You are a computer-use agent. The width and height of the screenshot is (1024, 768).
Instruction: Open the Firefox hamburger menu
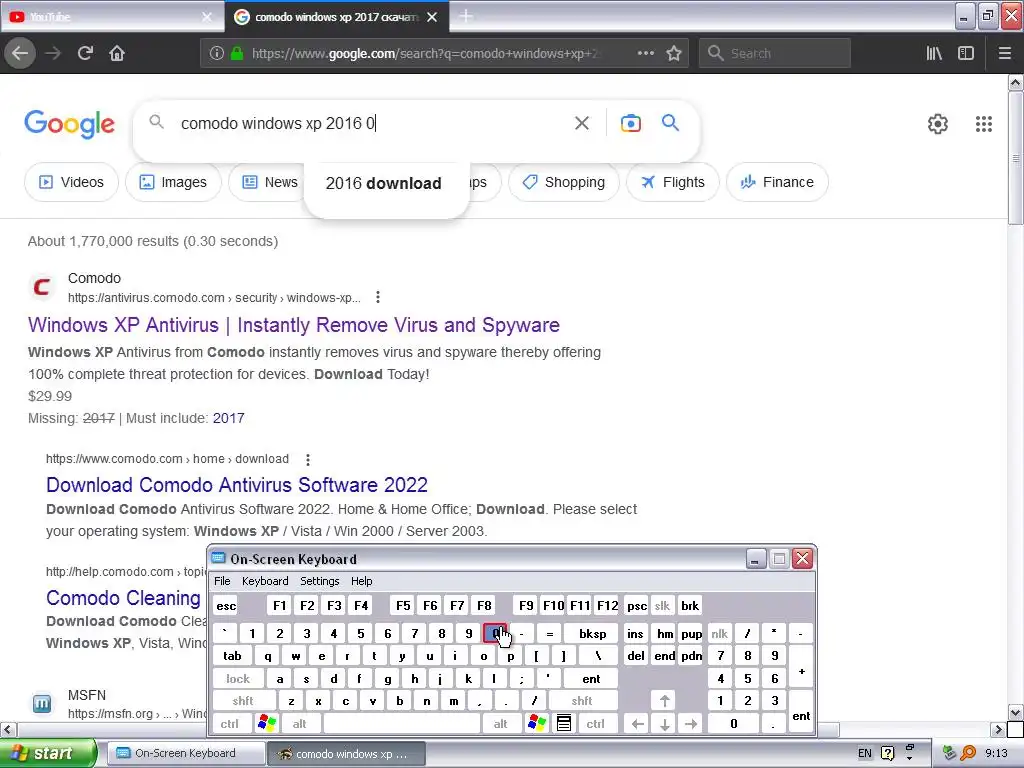click(x=1005, y=53)
